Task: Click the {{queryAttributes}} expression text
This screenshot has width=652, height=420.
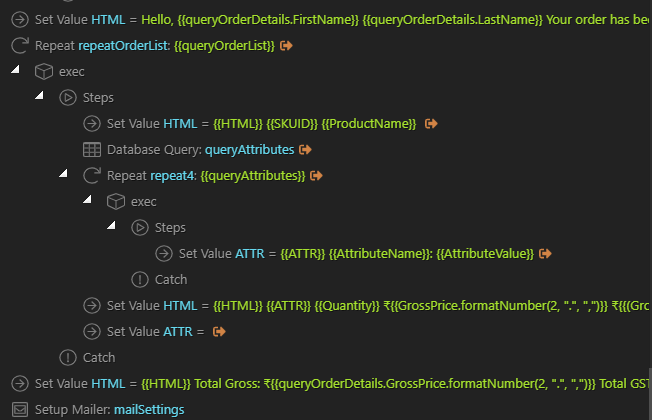Action: [253, 175]
